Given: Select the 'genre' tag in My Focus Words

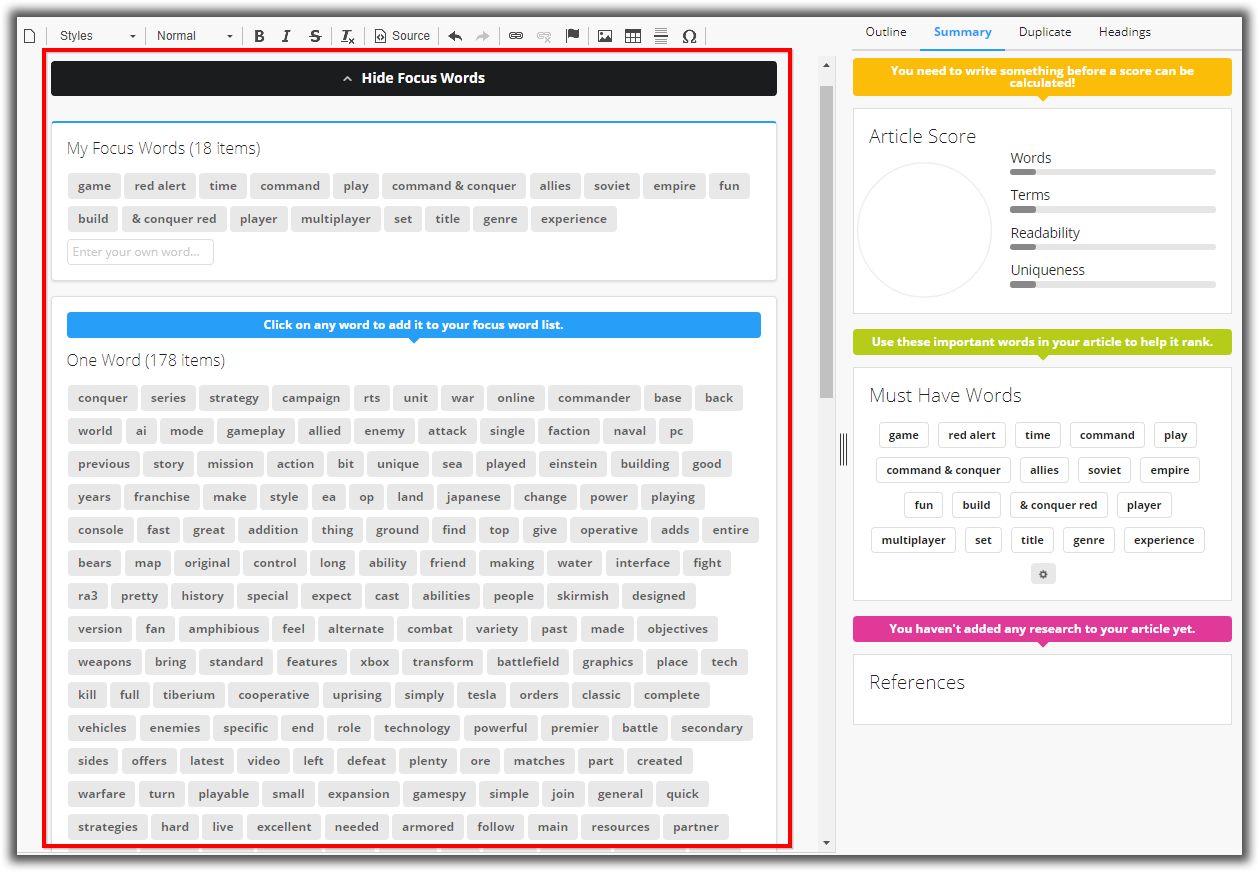Looking at the screenshot, I should point(501,219).
